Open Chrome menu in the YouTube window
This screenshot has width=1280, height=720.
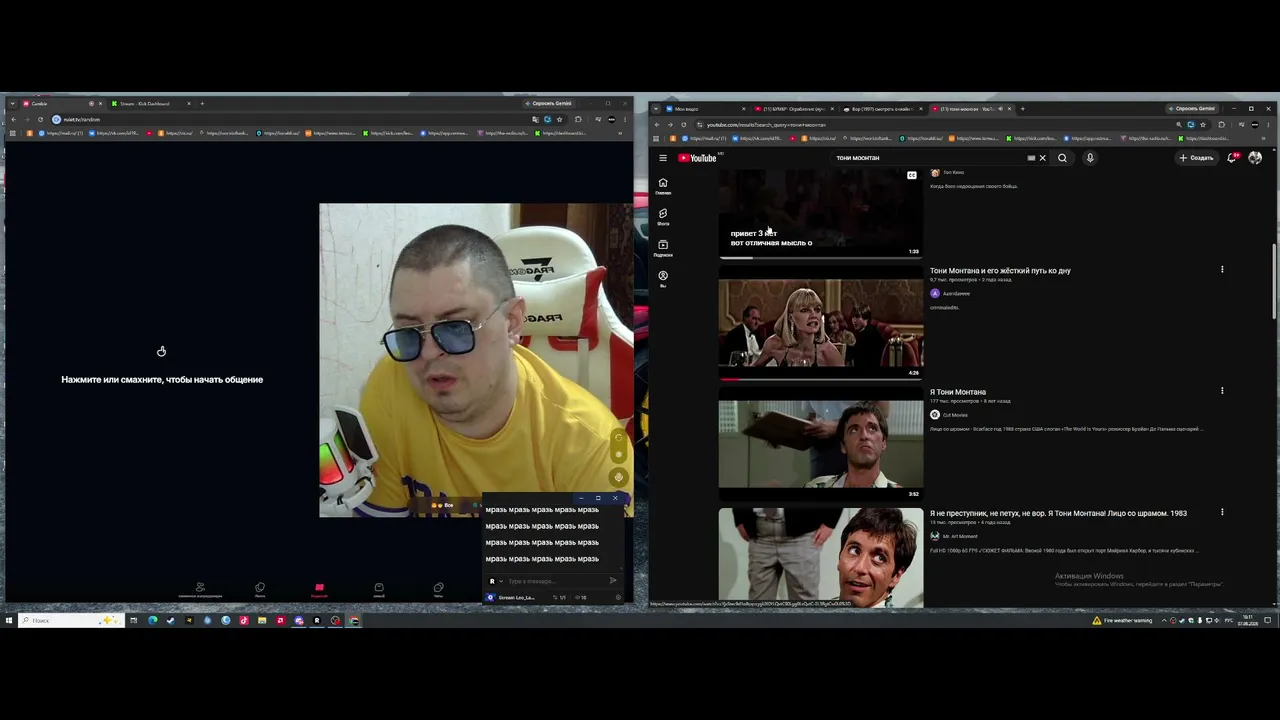(1269, 125)
